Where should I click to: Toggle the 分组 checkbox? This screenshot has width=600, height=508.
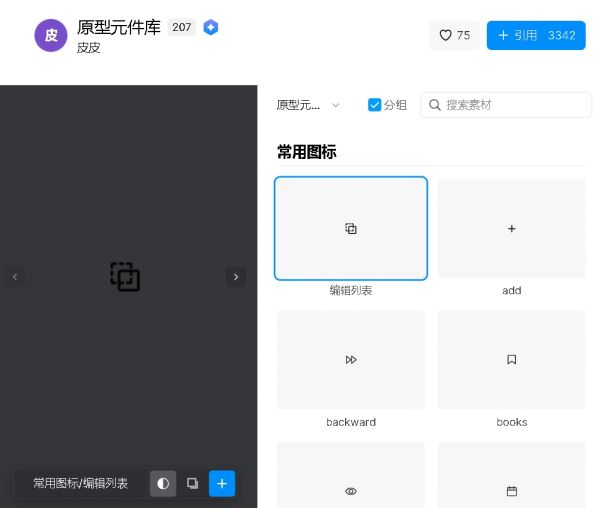click(x=375, y=105)
